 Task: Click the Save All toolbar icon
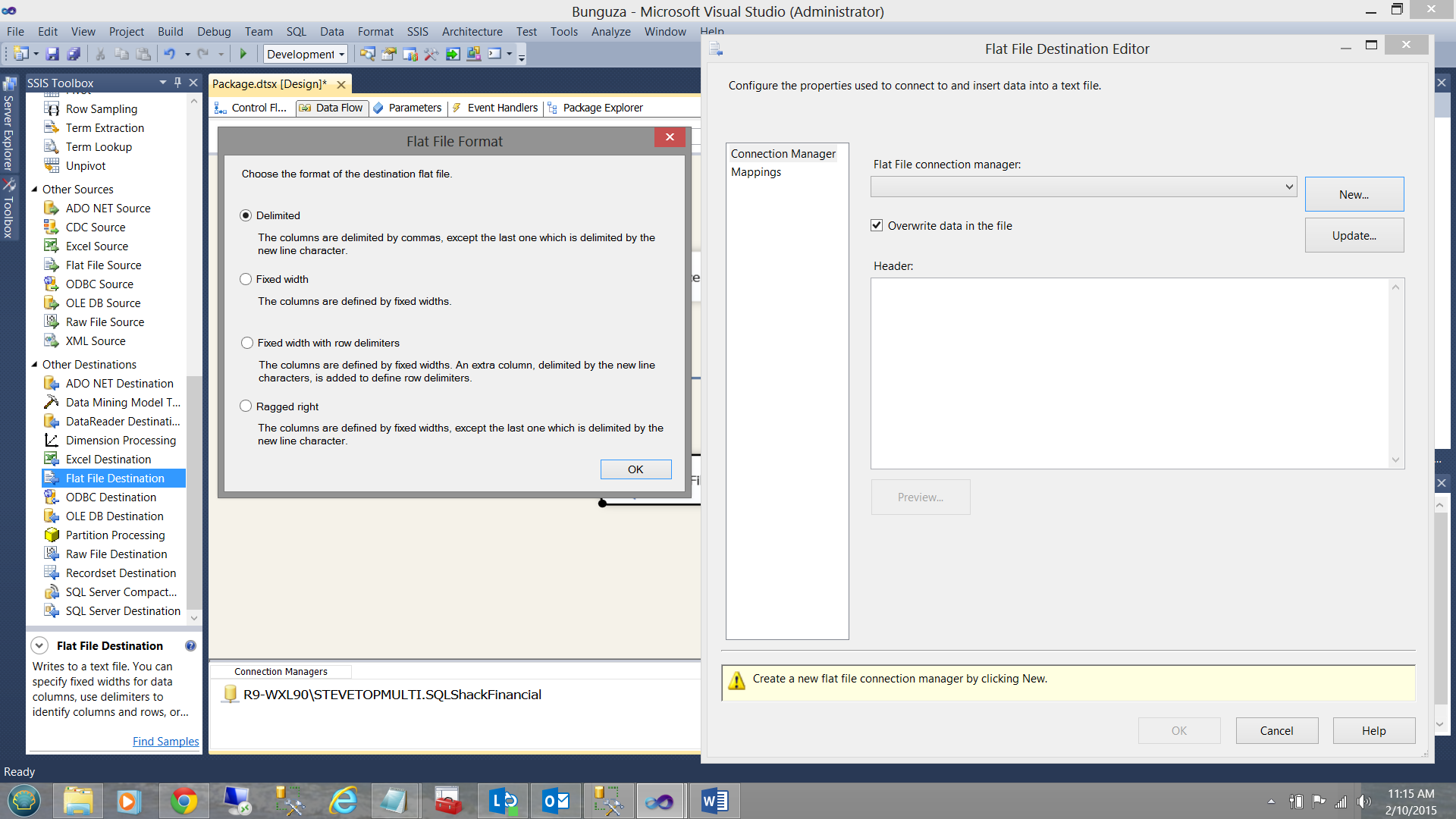pyautogui.click(x=74, y=54)
